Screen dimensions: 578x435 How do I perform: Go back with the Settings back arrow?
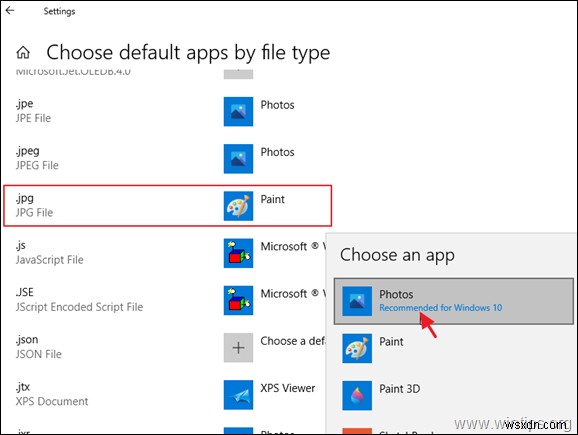click(10, 10)
